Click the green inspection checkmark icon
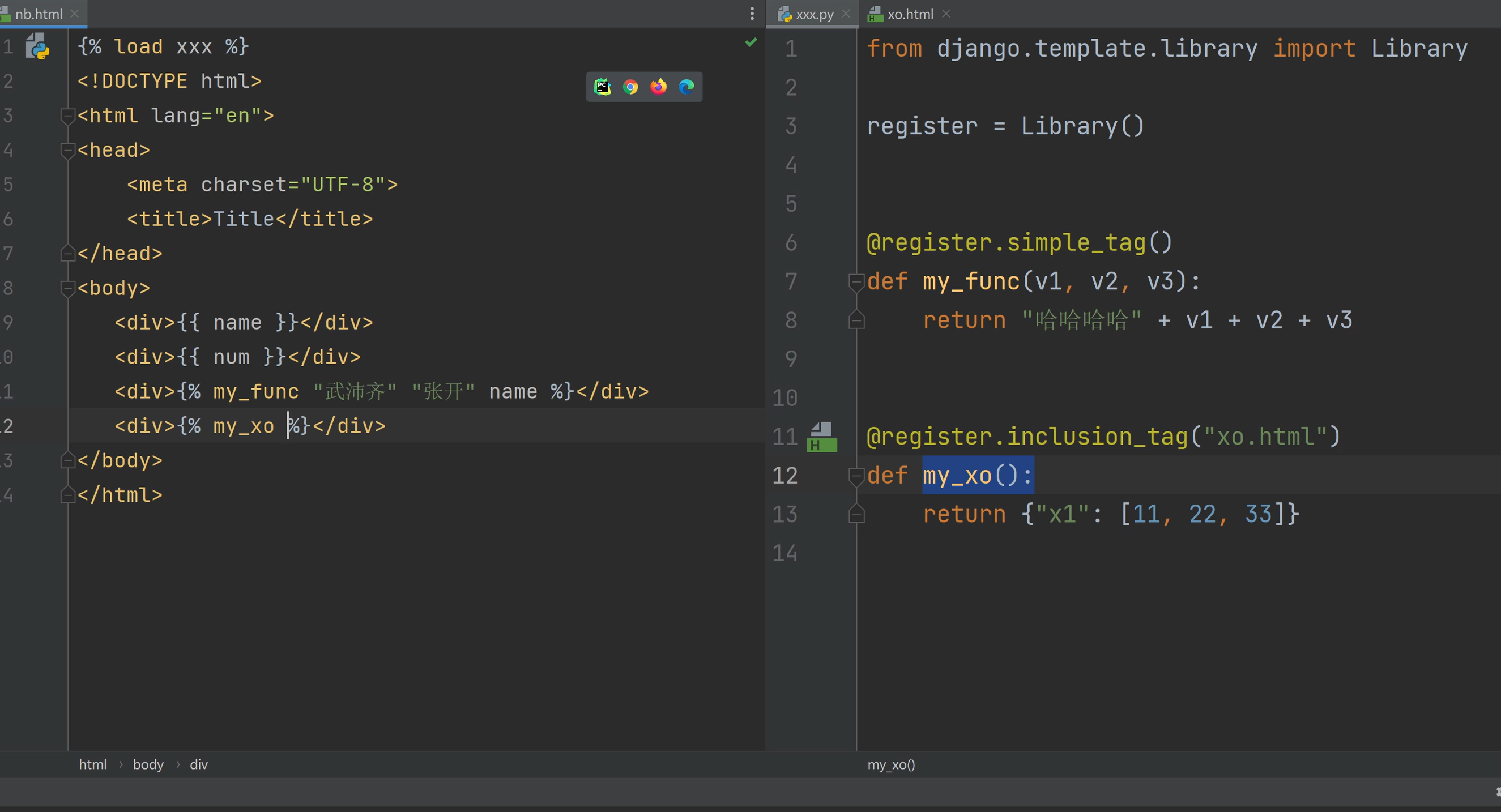The height and width of the screenshot is (812, 1501). coord(750,42)
